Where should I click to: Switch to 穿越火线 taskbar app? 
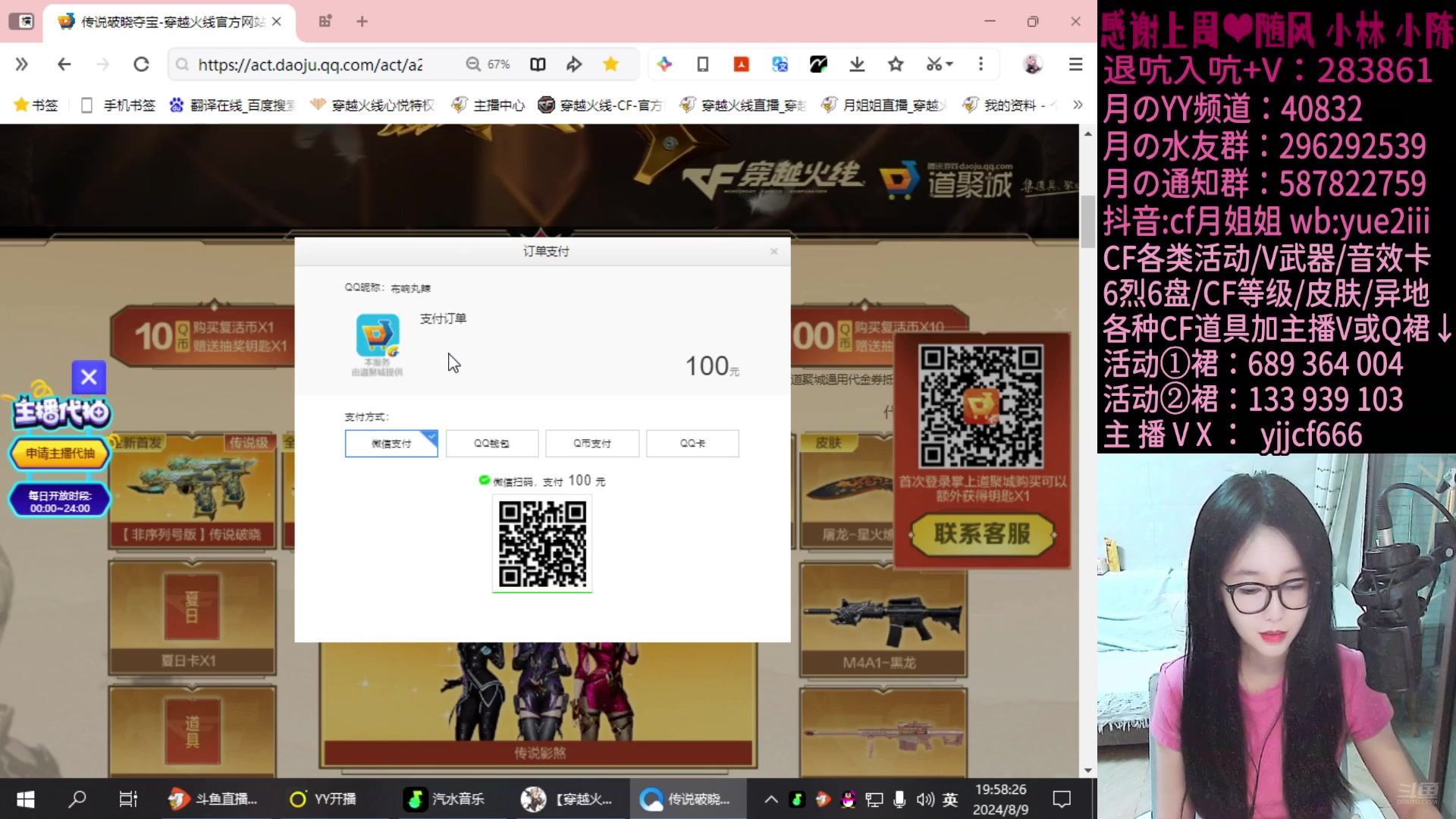[567, 799]
